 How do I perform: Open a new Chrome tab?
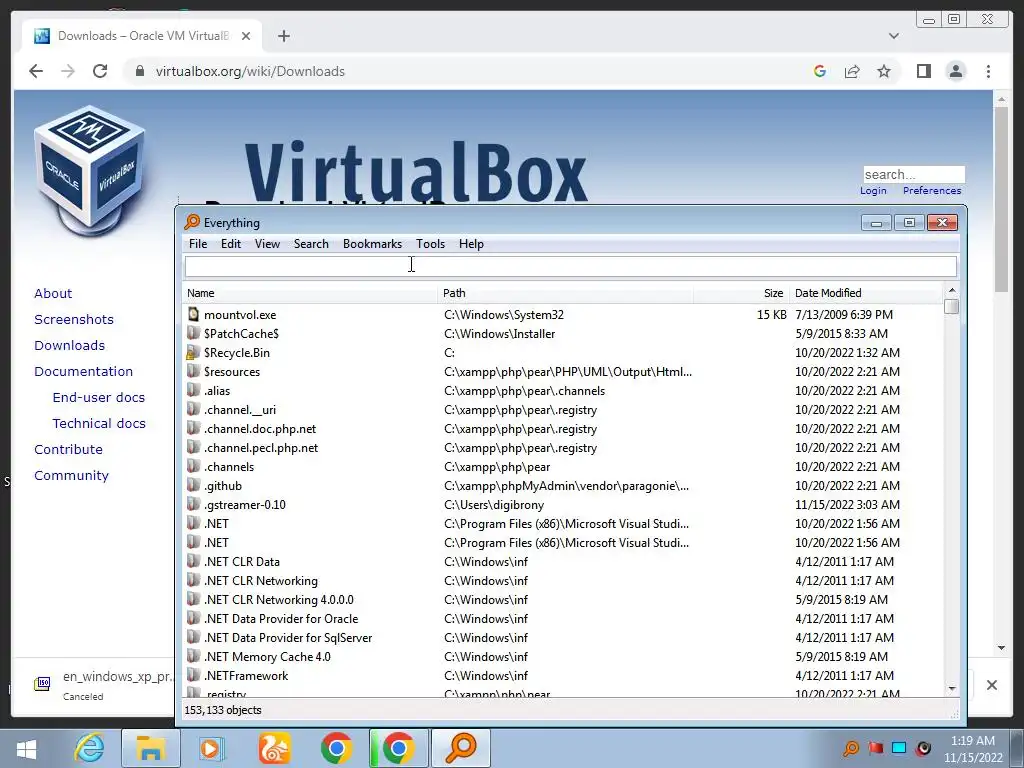pos(283,36)
